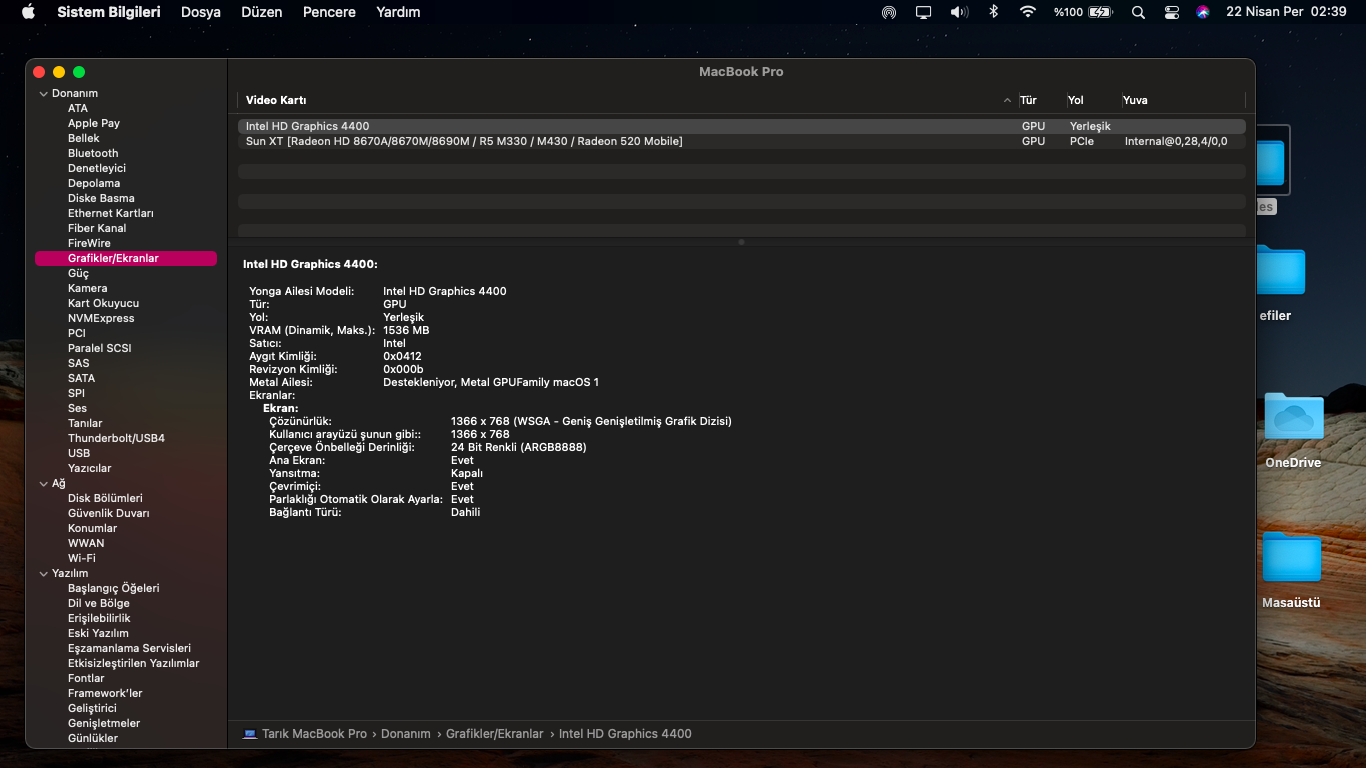Collapse the Donanım section in sidebar
1366x768 pixels.
pyautogui.click(x=43, y=94)
